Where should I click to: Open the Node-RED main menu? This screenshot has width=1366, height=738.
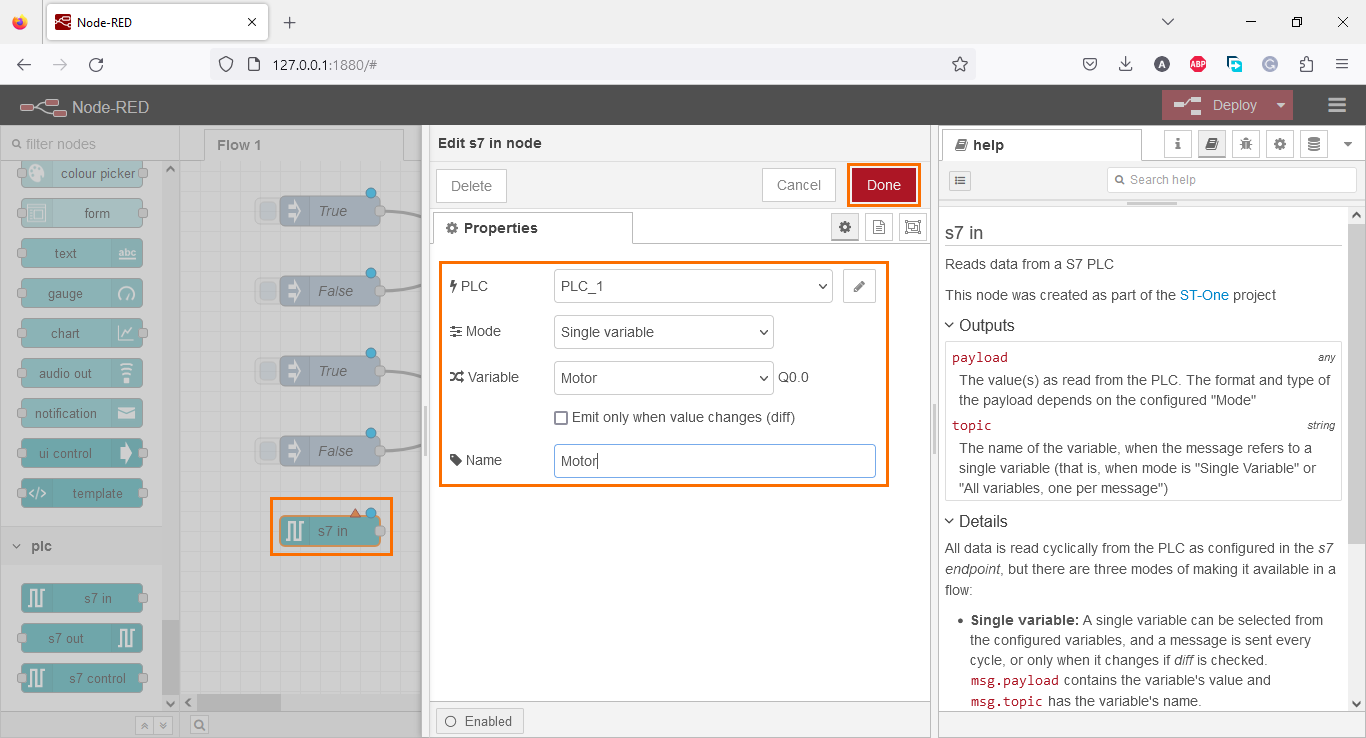point(1337,105)
